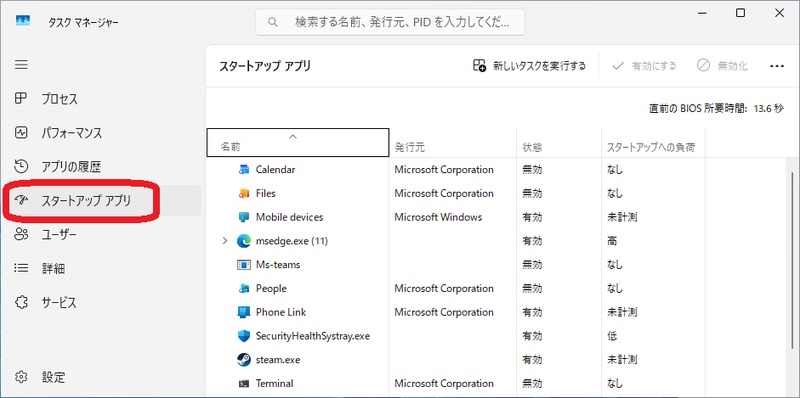The width and height of the screenshot is (800, 398).
Task: Select the Mobile devices row name
Action: (289, 217)
